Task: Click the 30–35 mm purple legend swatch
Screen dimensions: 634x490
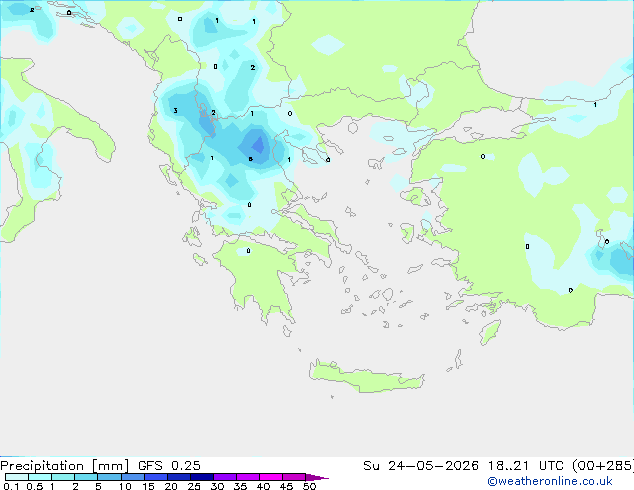Action: (225, 477)
